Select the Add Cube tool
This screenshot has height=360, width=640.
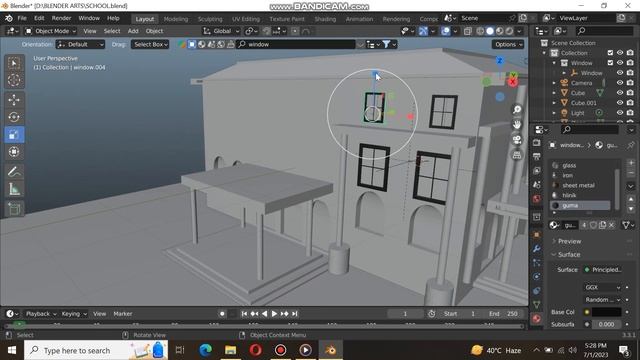[x=14, y=209]
